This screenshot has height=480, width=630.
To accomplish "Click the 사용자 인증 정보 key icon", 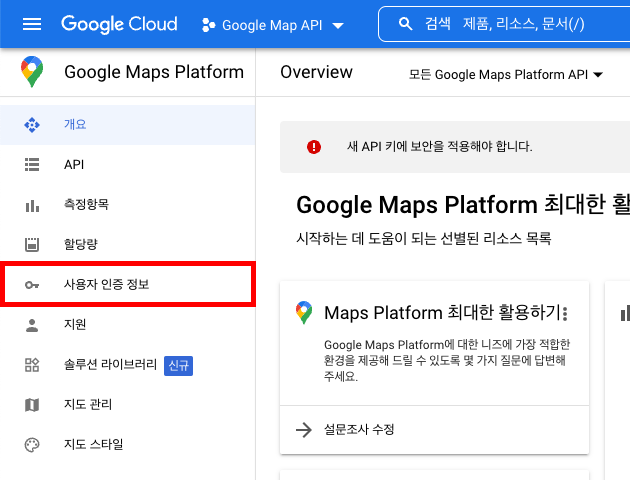I will pos(32,285).
